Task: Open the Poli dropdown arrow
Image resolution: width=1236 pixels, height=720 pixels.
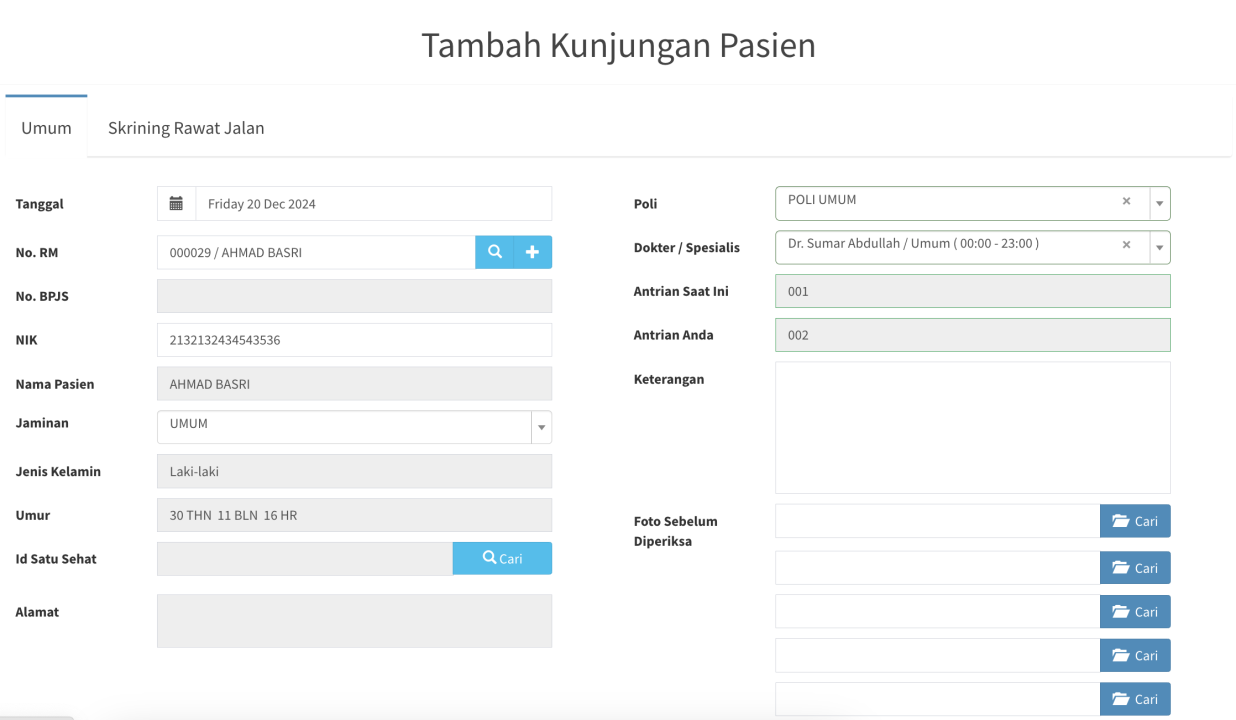Action: pyautogui.click(x=1160, y=203)
